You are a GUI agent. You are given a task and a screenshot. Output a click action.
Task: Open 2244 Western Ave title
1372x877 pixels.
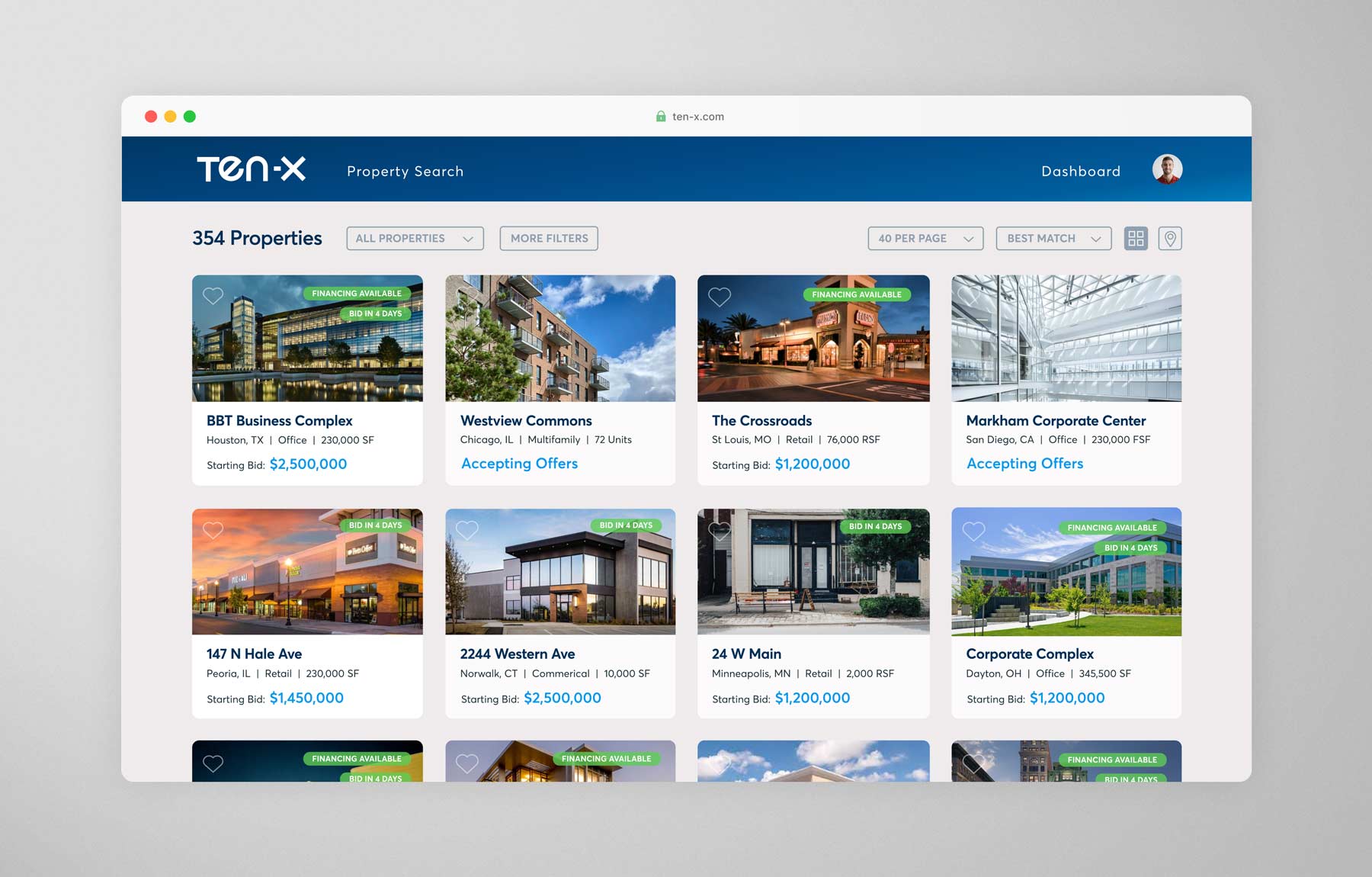pyautogui.click(x=518, y=654)
